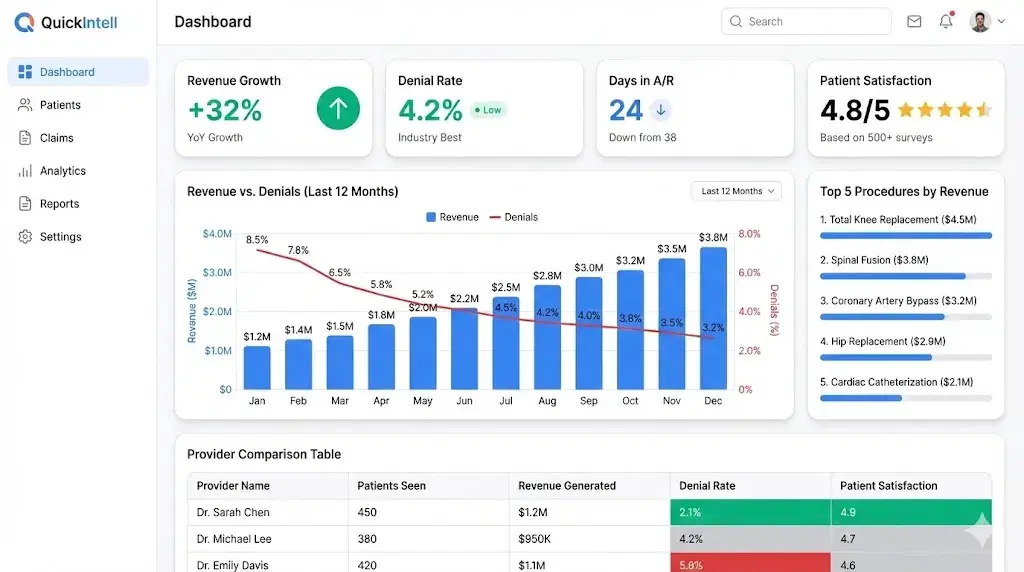Click the 4.2% denial rate value
Image resolution: width=1024 pixels, height=572 pixels.
[430, 110]
